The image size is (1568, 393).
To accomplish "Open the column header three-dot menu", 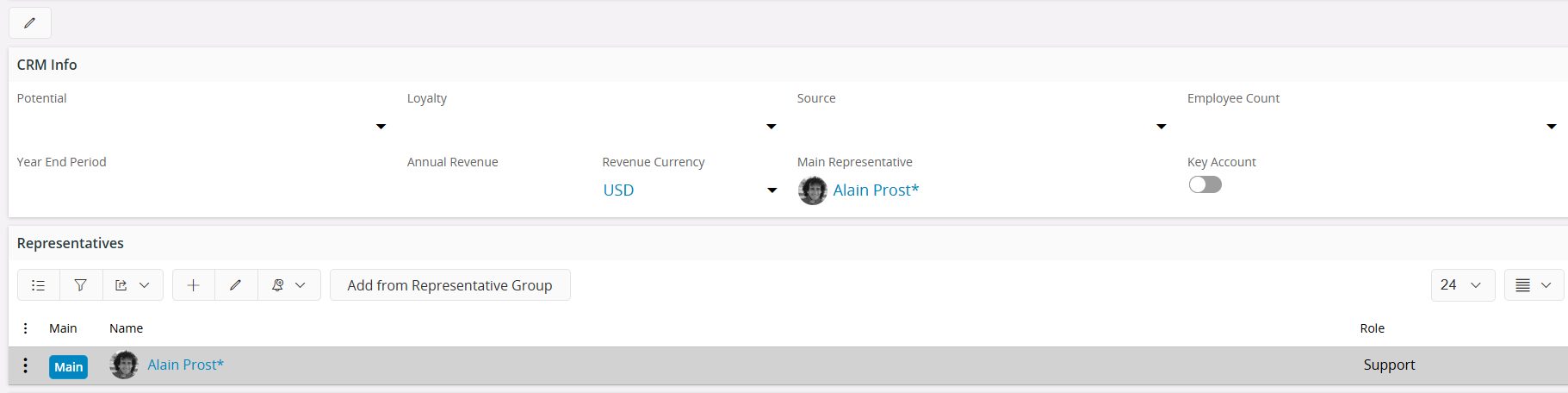I will 26,328.
